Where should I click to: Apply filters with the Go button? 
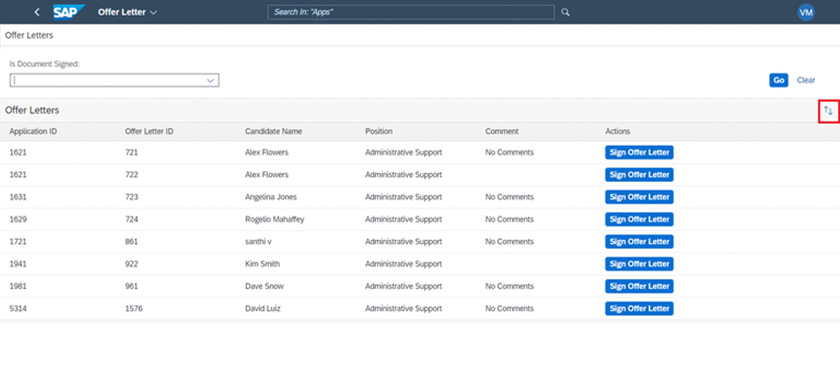point(778,80)
